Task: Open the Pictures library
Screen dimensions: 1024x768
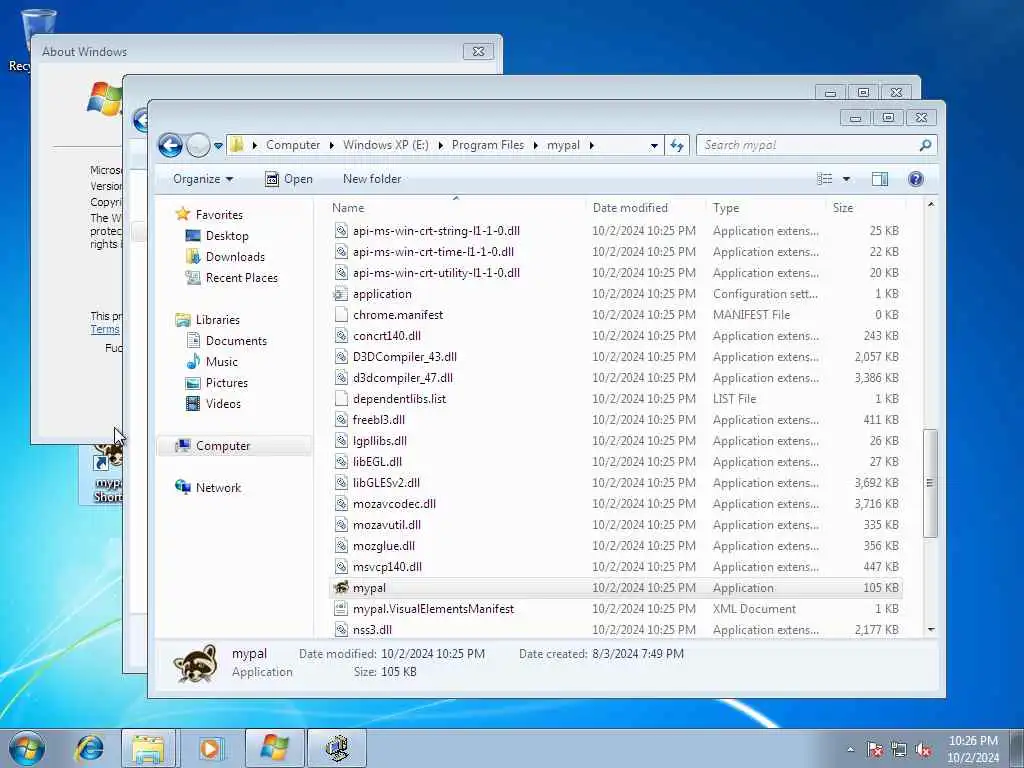Action: pyautogui.click(x=226, y=383)
